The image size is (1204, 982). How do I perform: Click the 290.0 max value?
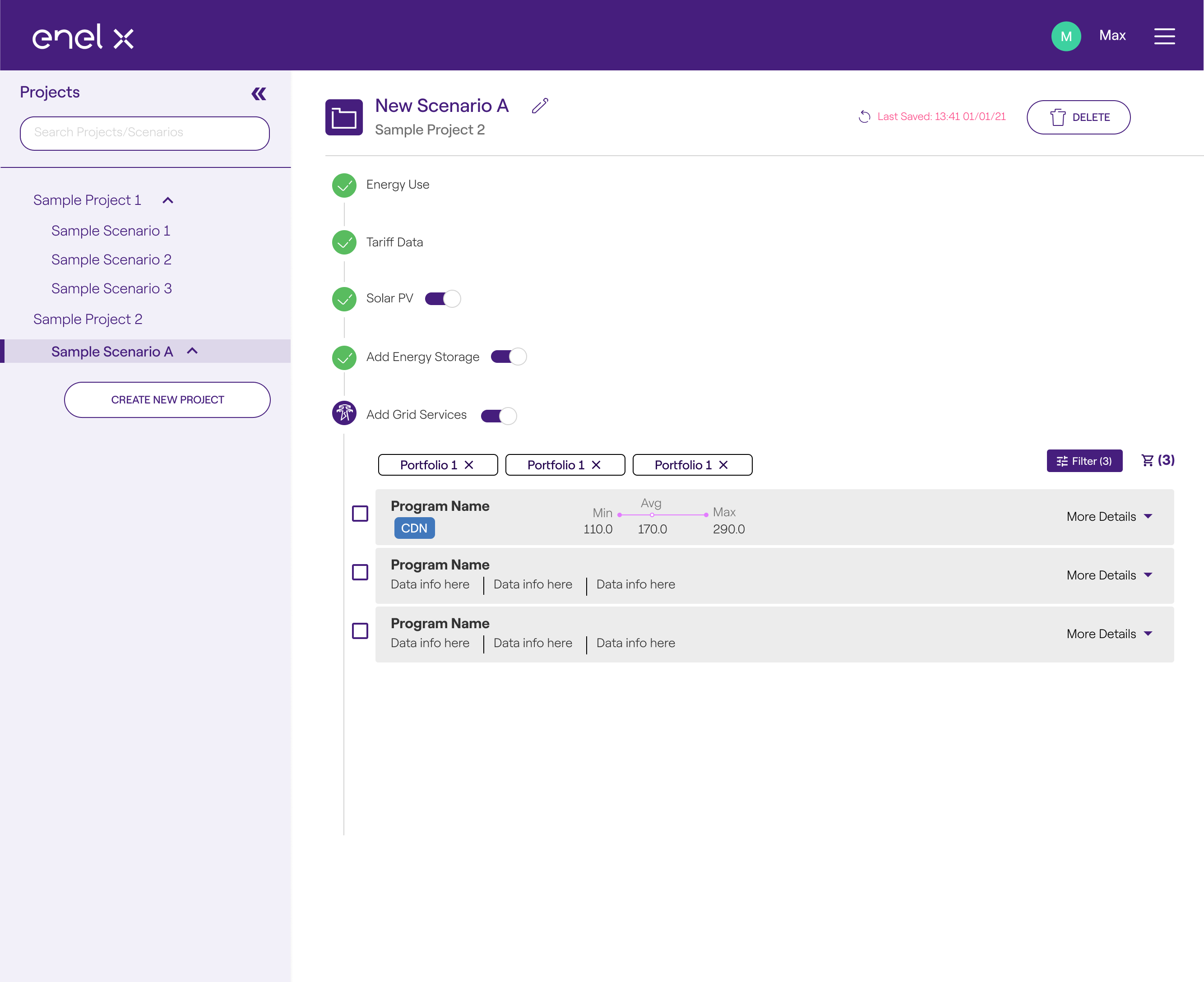coord(728,529)
